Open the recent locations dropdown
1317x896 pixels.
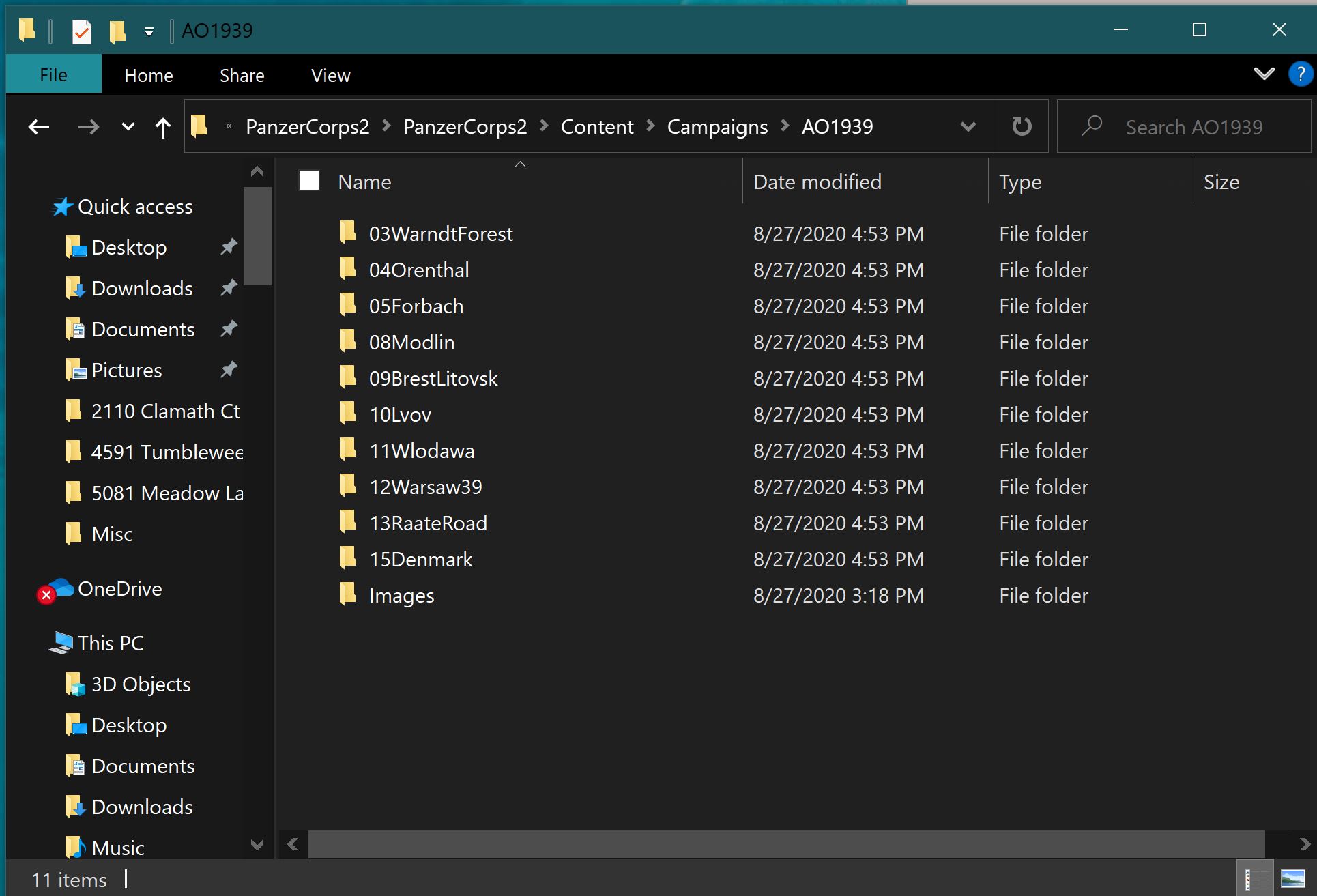pyautogui.click(x=128, y=127)
